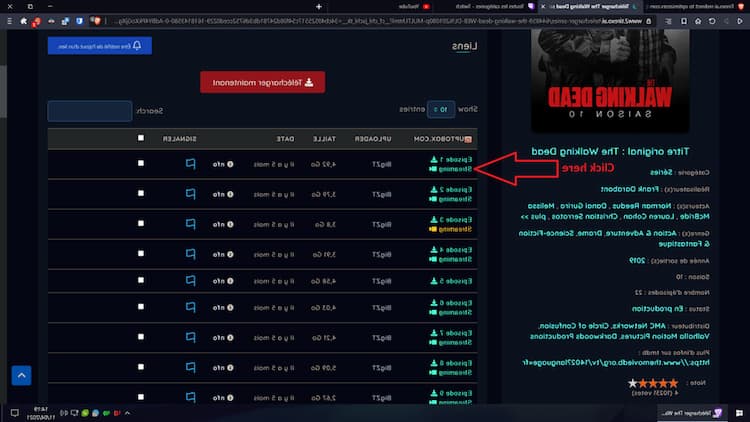Click the streaming icon under Episode 6

click(x=433, y=312)
